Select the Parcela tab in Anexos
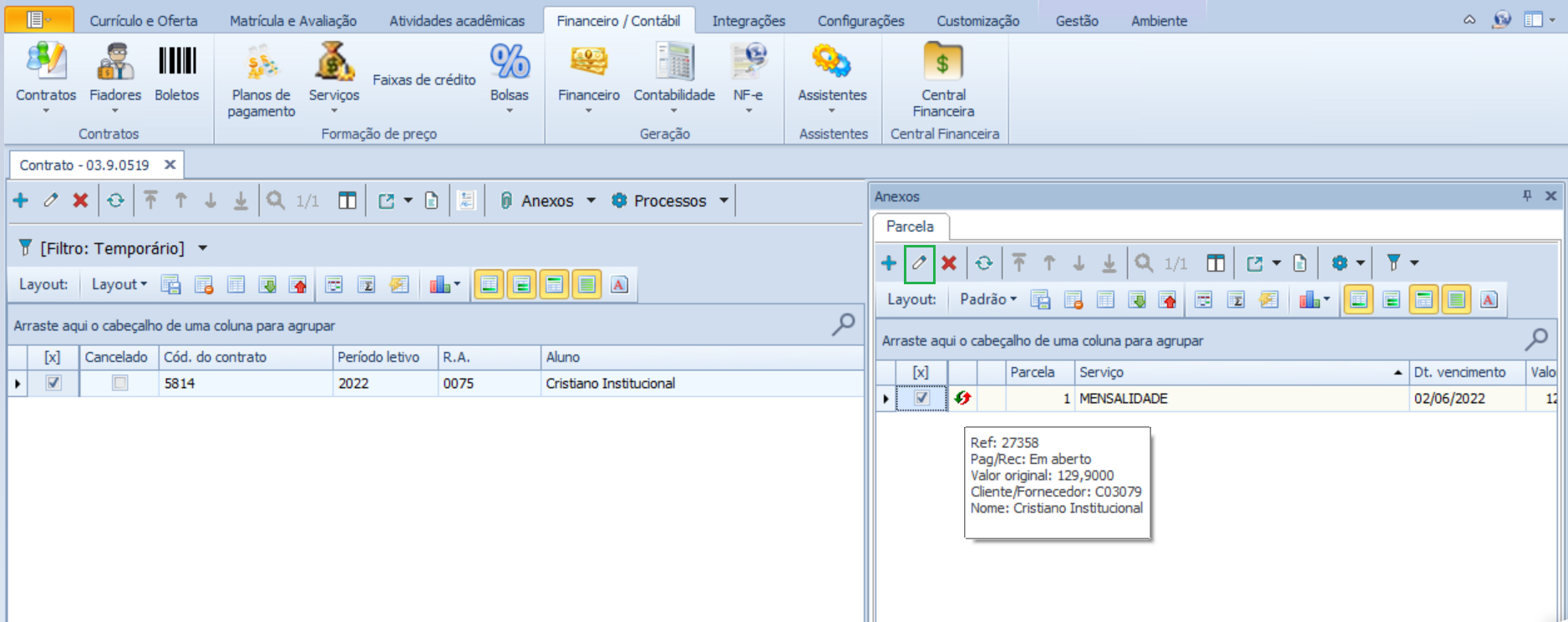 coord(910,227)
